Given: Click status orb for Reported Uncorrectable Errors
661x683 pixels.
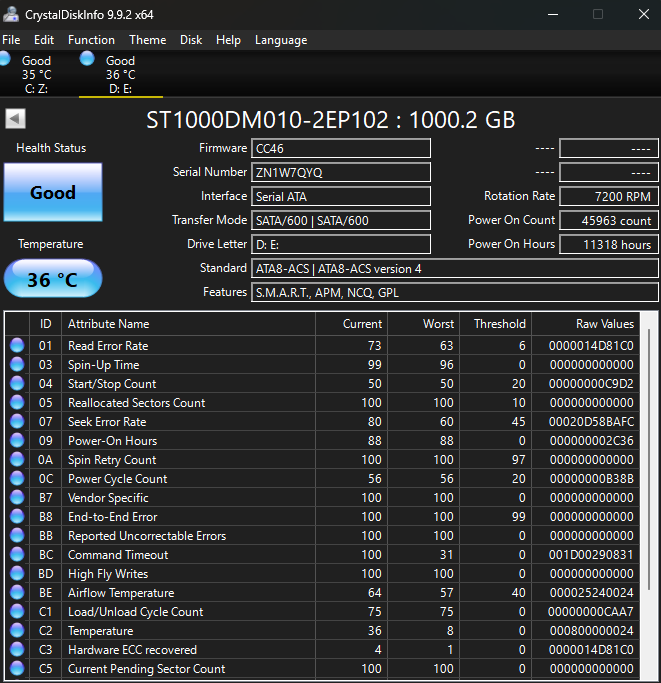Looking at the screenshot, I should click(x=17, y=535).
